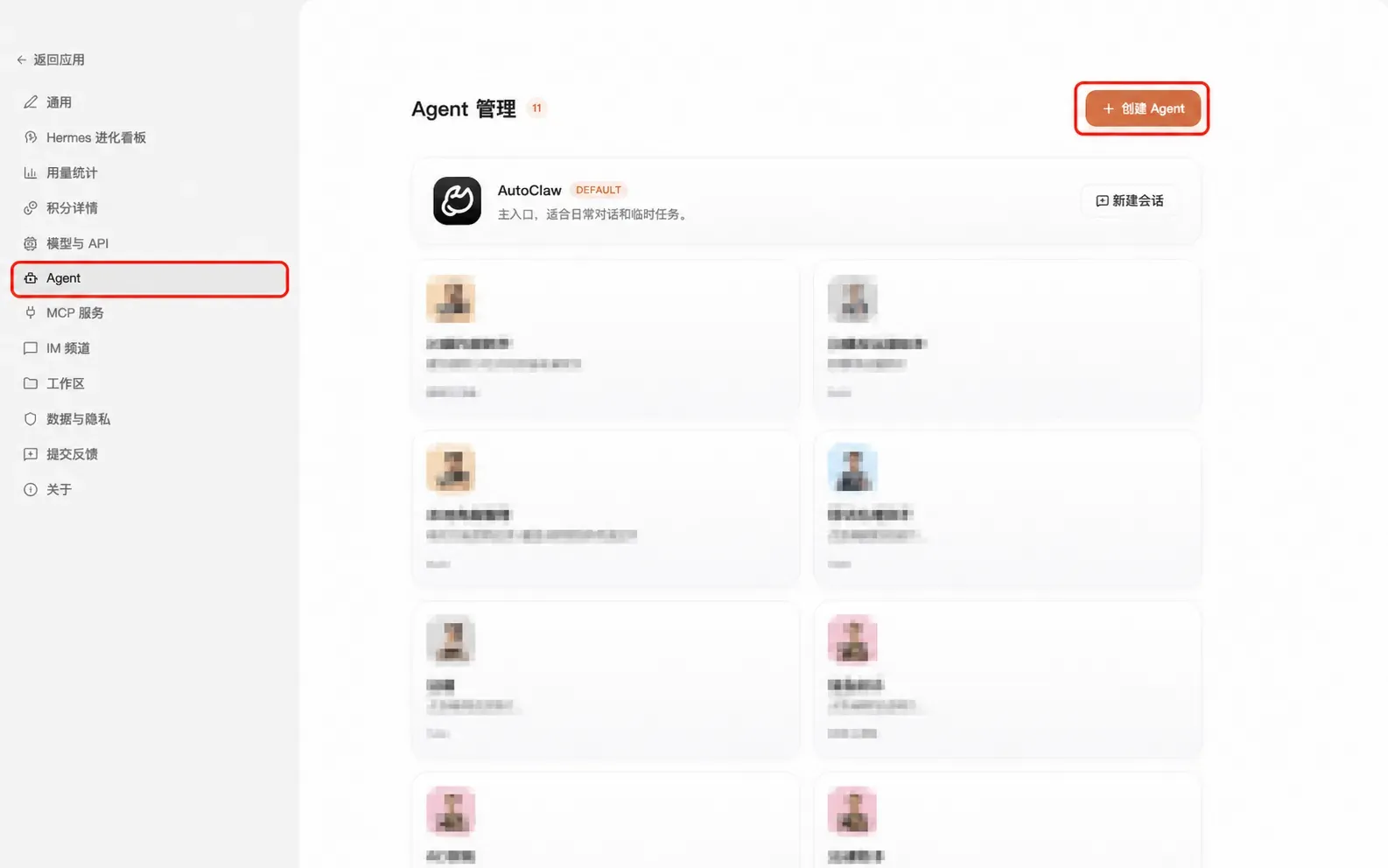
Task: Click the AutoClaw agent name
Action: pyautogui.click(x=529, y=190)
